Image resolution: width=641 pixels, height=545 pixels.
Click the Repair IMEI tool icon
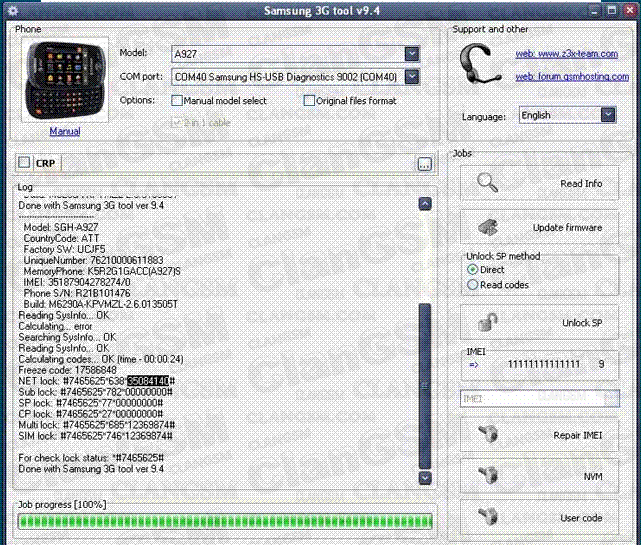coord(488,434)
